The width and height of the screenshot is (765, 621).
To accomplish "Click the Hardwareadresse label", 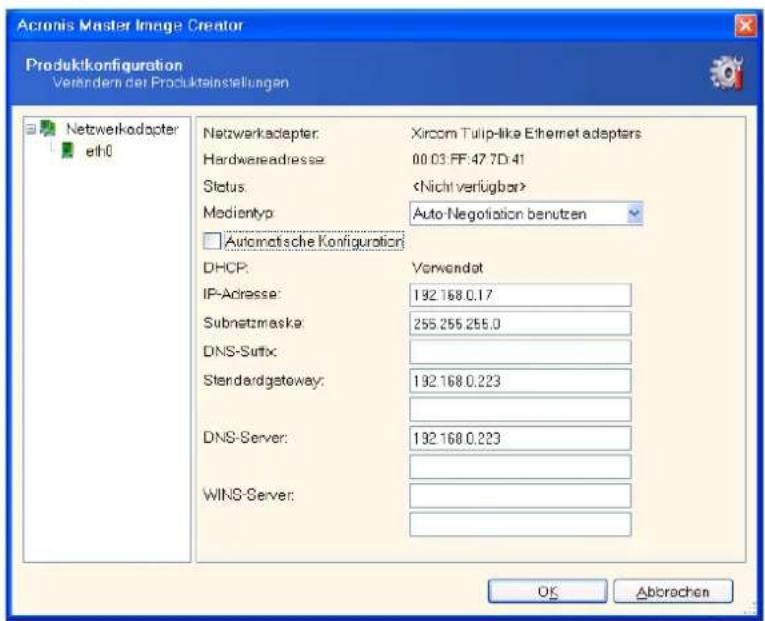I will pos(264,160).
